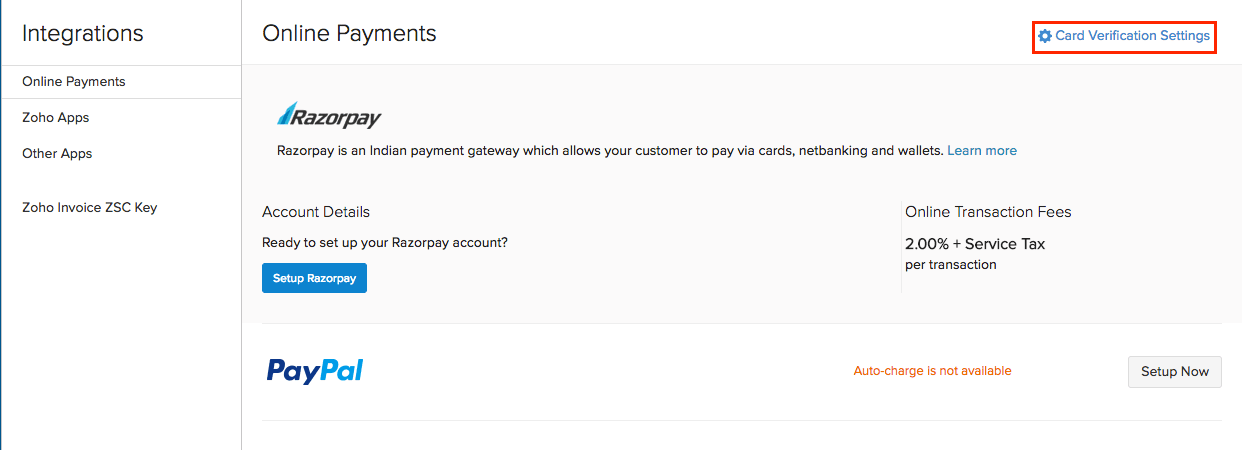Select Zoho Invoice ZSC Key in the sidebar
This screenshot has height=450, width=1242.
click(x=90, y=208)
